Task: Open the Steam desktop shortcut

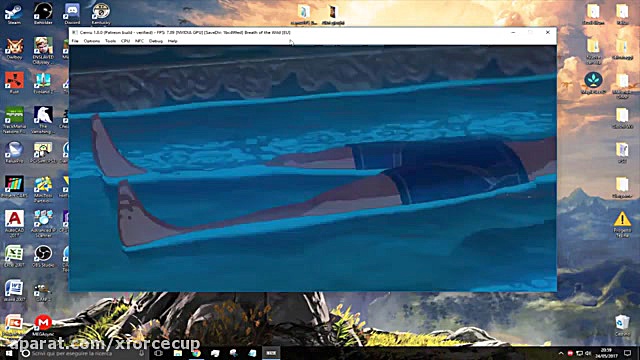Action: [14, 13]
